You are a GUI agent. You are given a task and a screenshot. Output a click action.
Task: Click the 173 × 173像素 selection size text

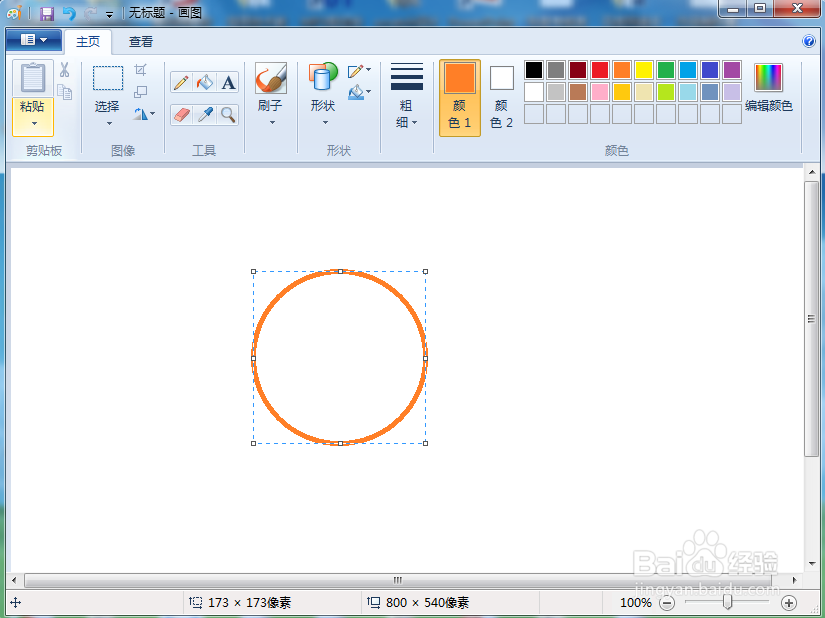pyautogui.click(x=249, y=603)
